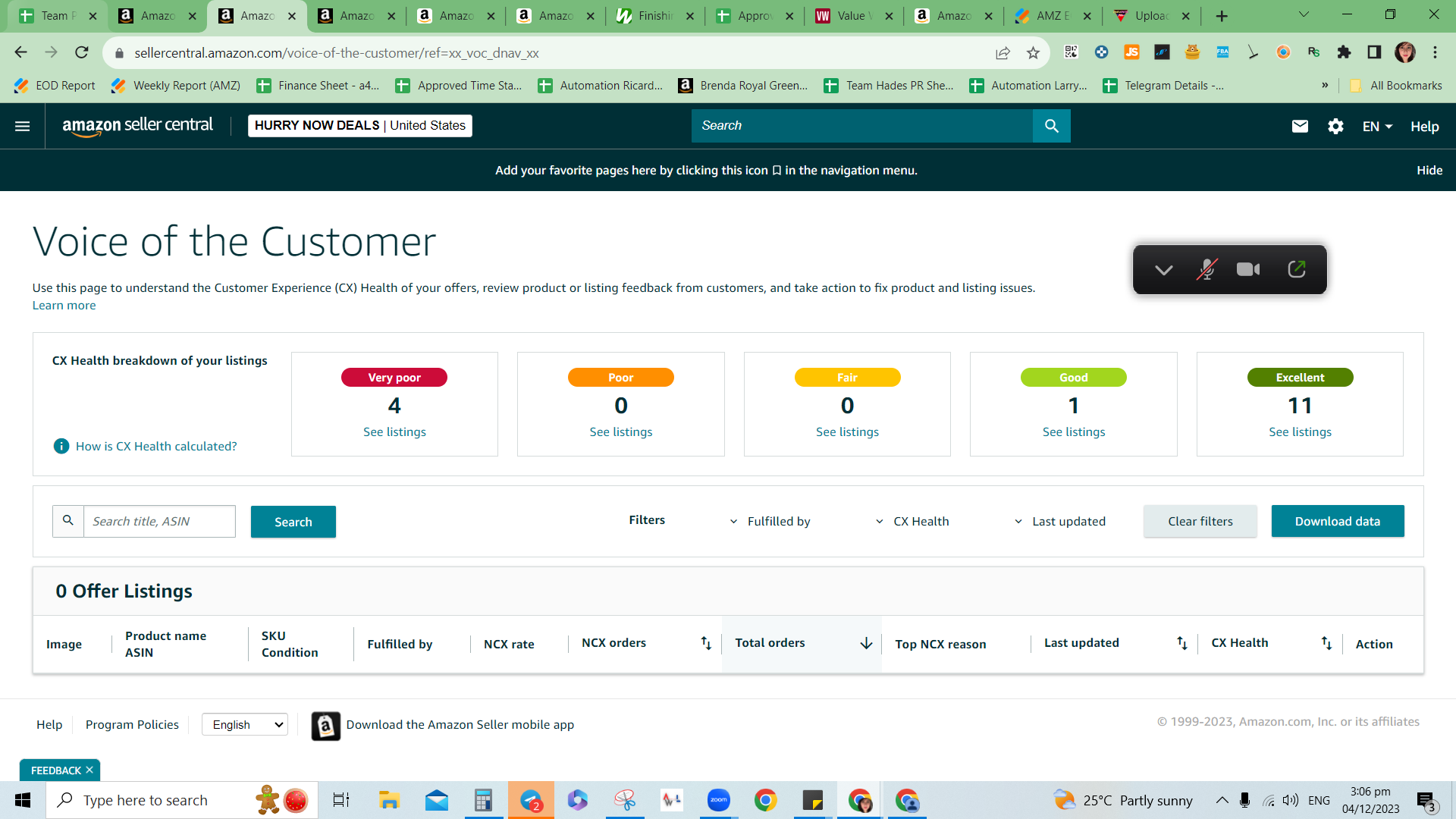Open the Seller Central messages envelope

coord(1300,127)
